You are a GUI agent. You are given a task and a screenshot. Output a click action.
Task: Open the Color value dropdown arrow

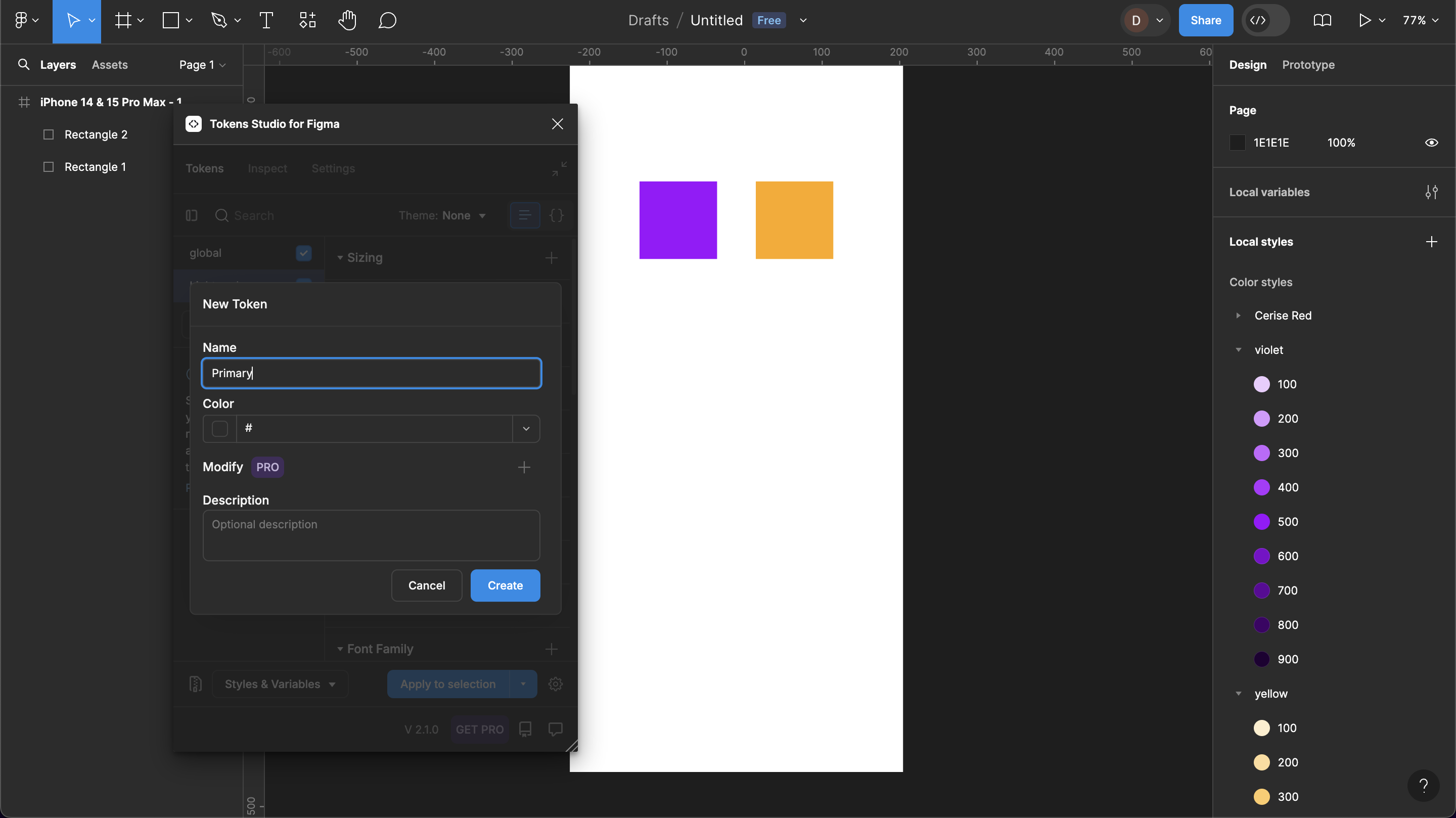pos(526,429)
